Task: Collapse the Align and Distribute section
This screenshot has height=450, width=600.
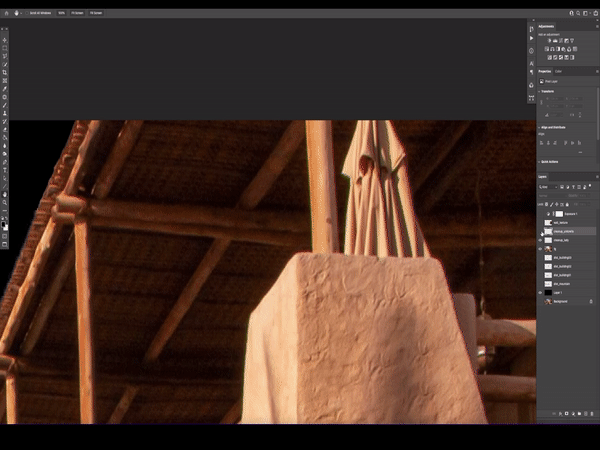Action: 540,127
